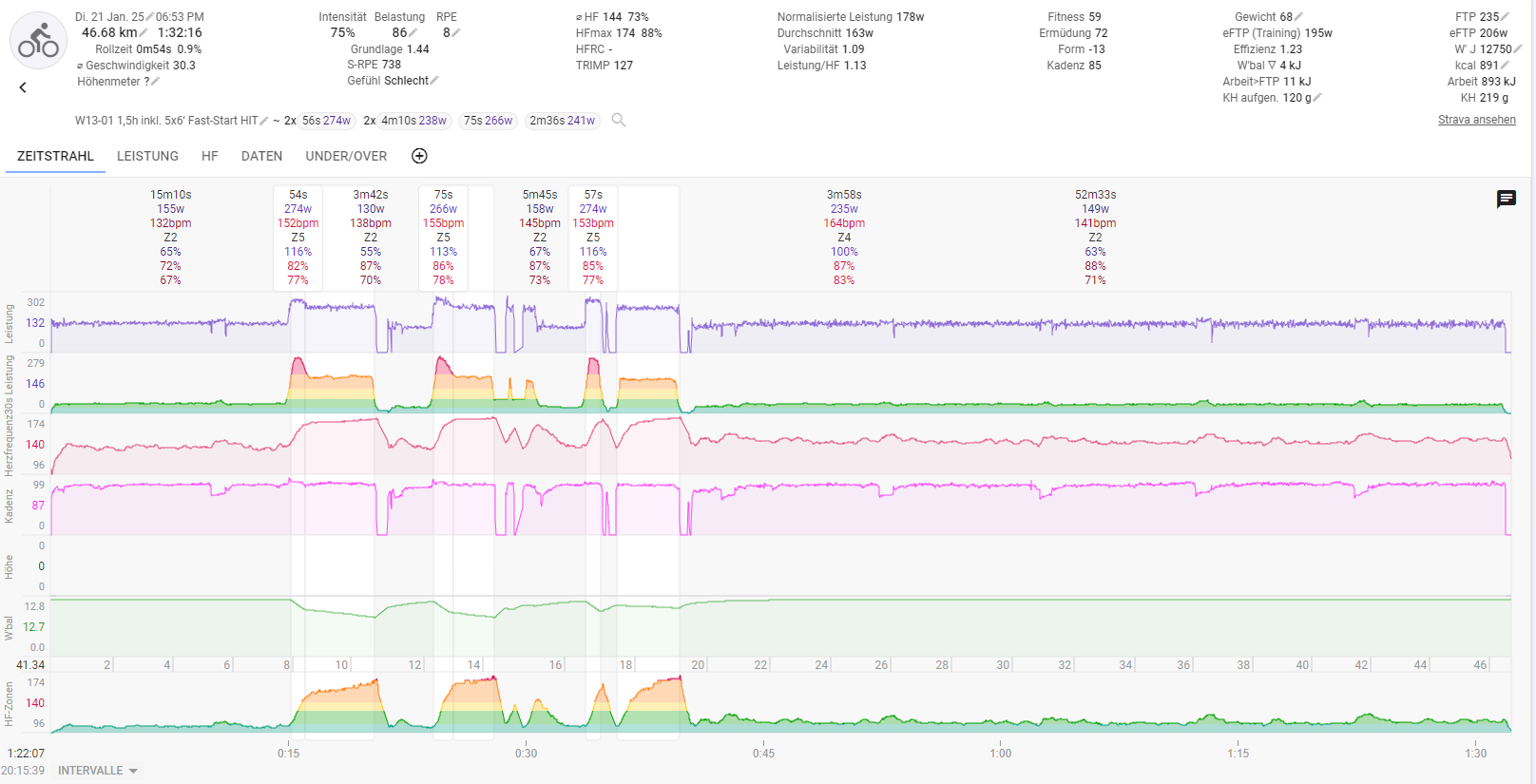The height and width of the screenshot is (784, 1536).
Task: Select the 3m58s 235w Z4 interval summary
Action: pyautogui.click(x=844, y=237)
